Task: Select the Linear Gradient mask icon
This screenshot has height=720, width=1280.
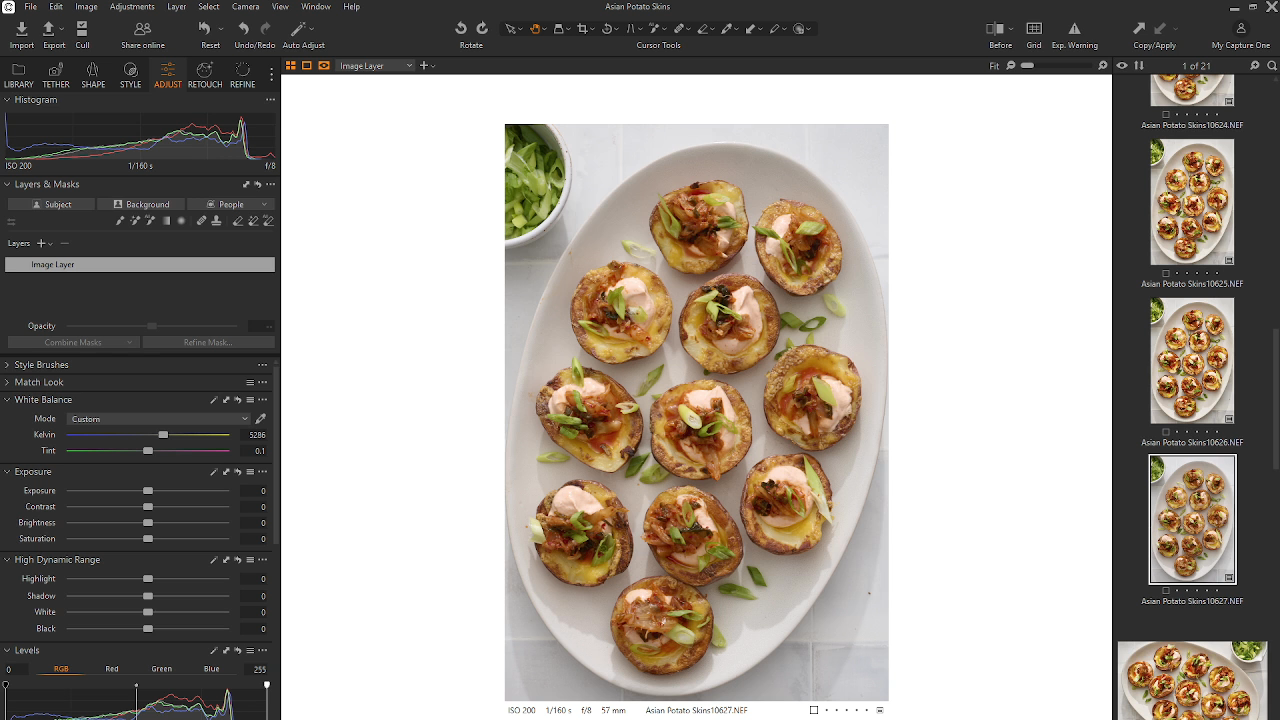Action: (x=166, y=221)
